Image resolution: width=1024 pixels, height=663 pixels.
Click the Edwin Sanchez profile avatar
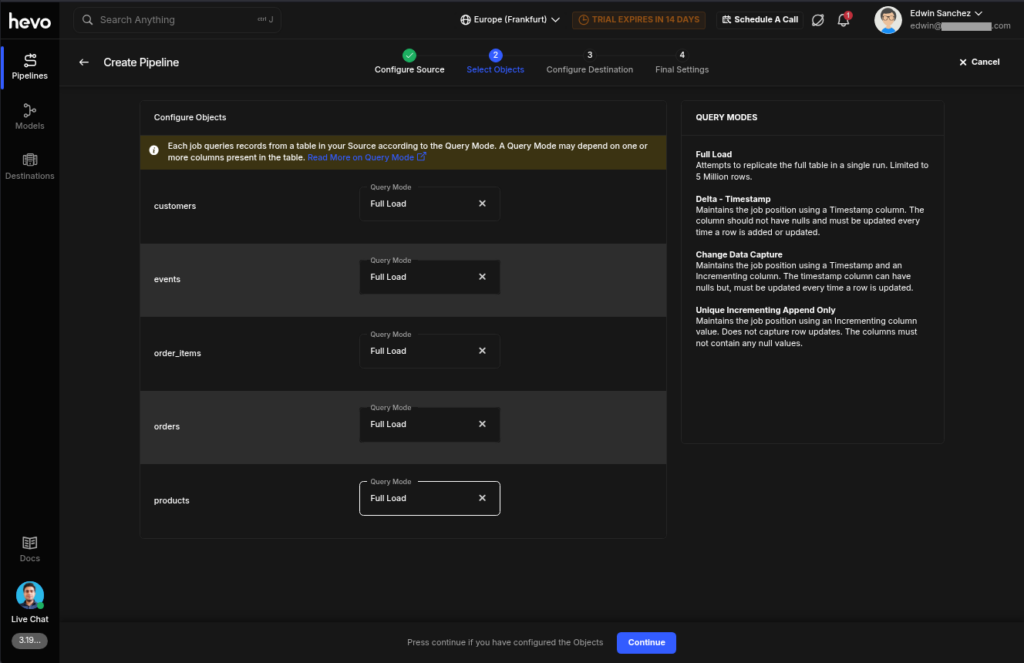tap(888, 20)
